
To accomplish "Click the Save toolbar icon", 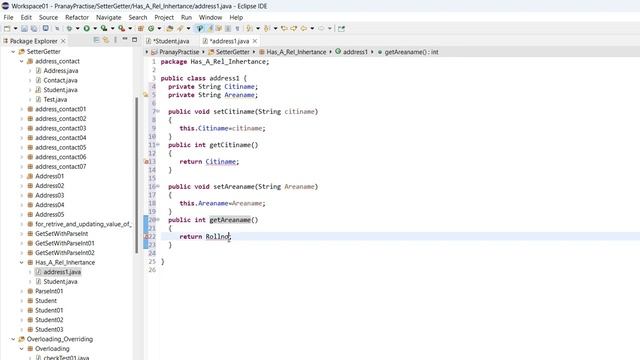I will pyautogui.click(x=24, y=29).
